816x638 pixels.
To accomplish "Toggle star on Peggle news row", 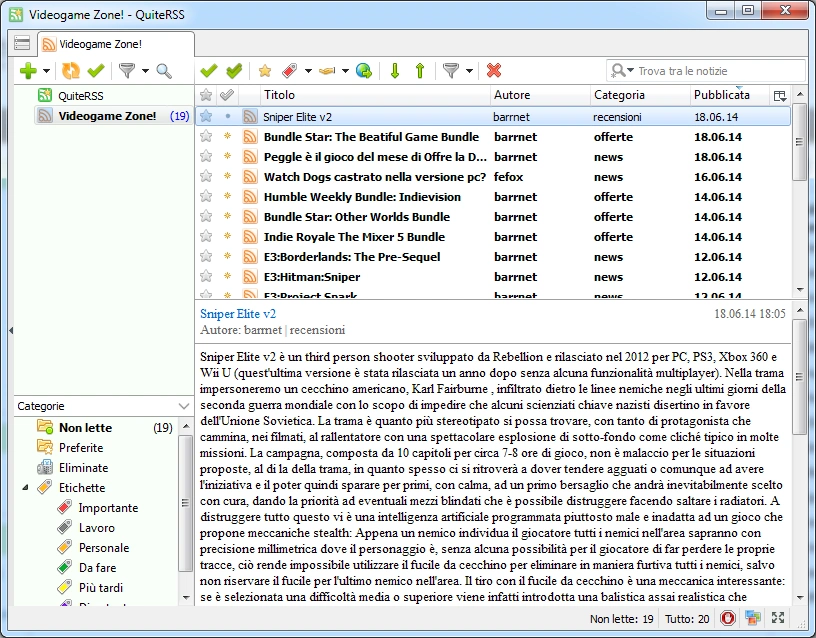I will [206, 156].
